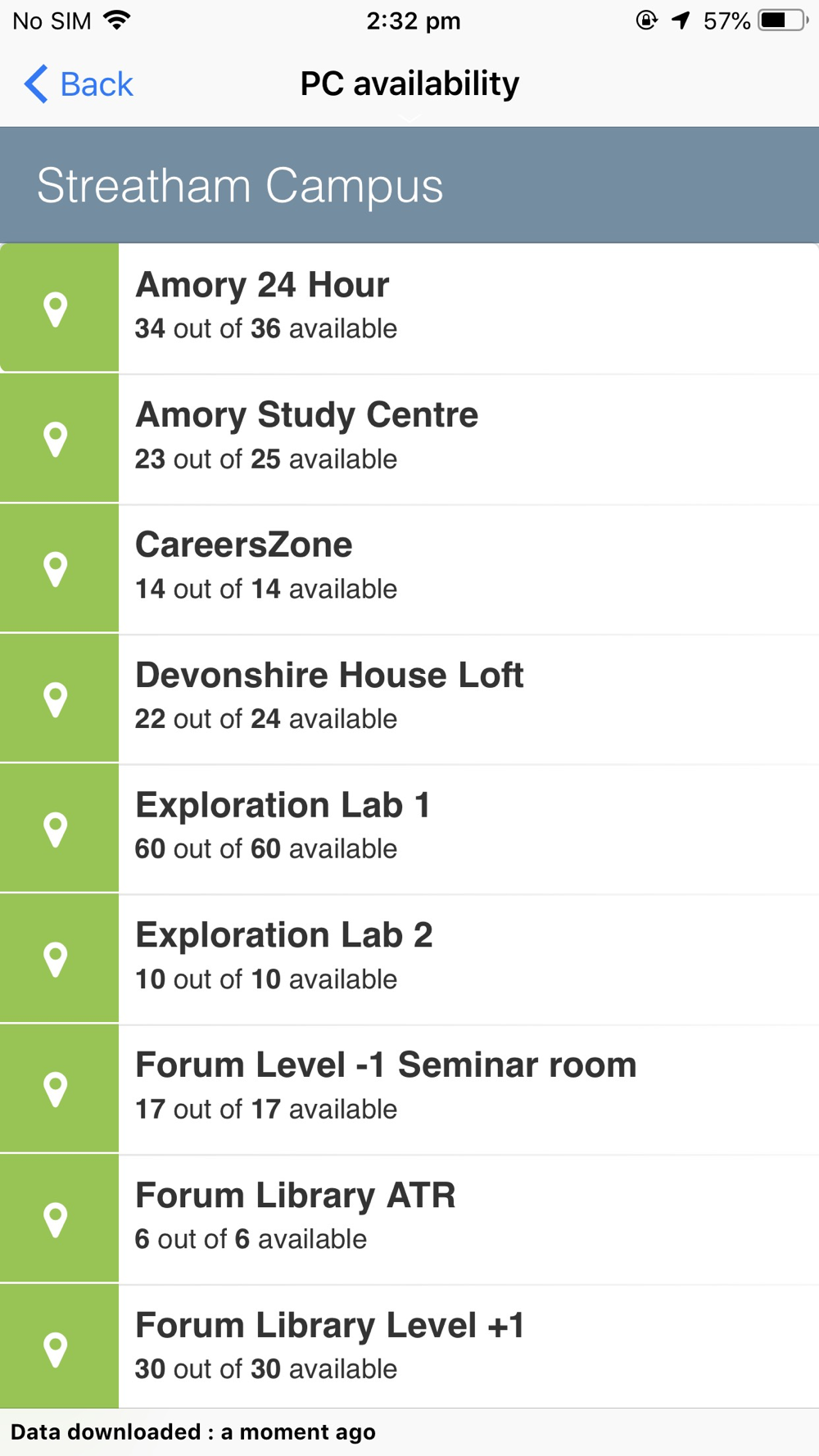Open the Amory 24 Hour entry
This screenshot has height=1456, width=819.
click(409, 308)
